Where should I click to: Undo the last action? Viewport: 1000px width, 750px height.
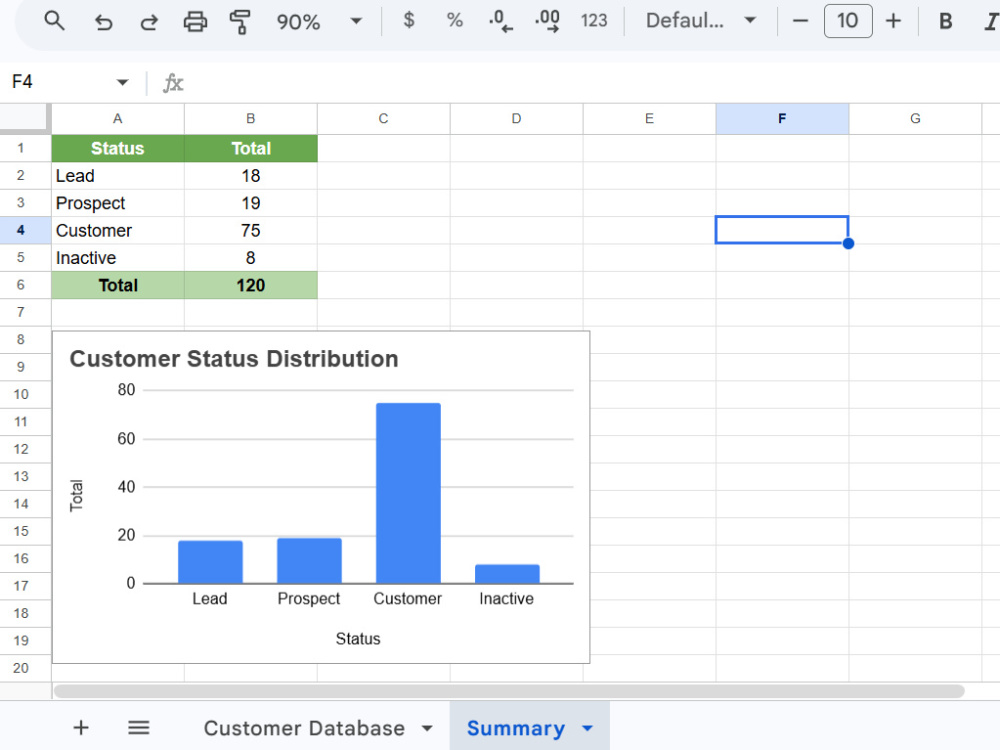pos(103,22)
